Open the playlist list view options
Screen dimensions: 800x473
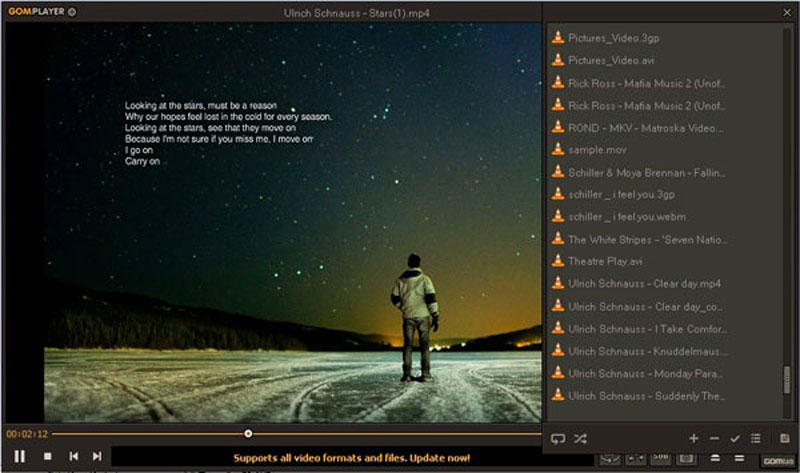[x=756, y=438]
